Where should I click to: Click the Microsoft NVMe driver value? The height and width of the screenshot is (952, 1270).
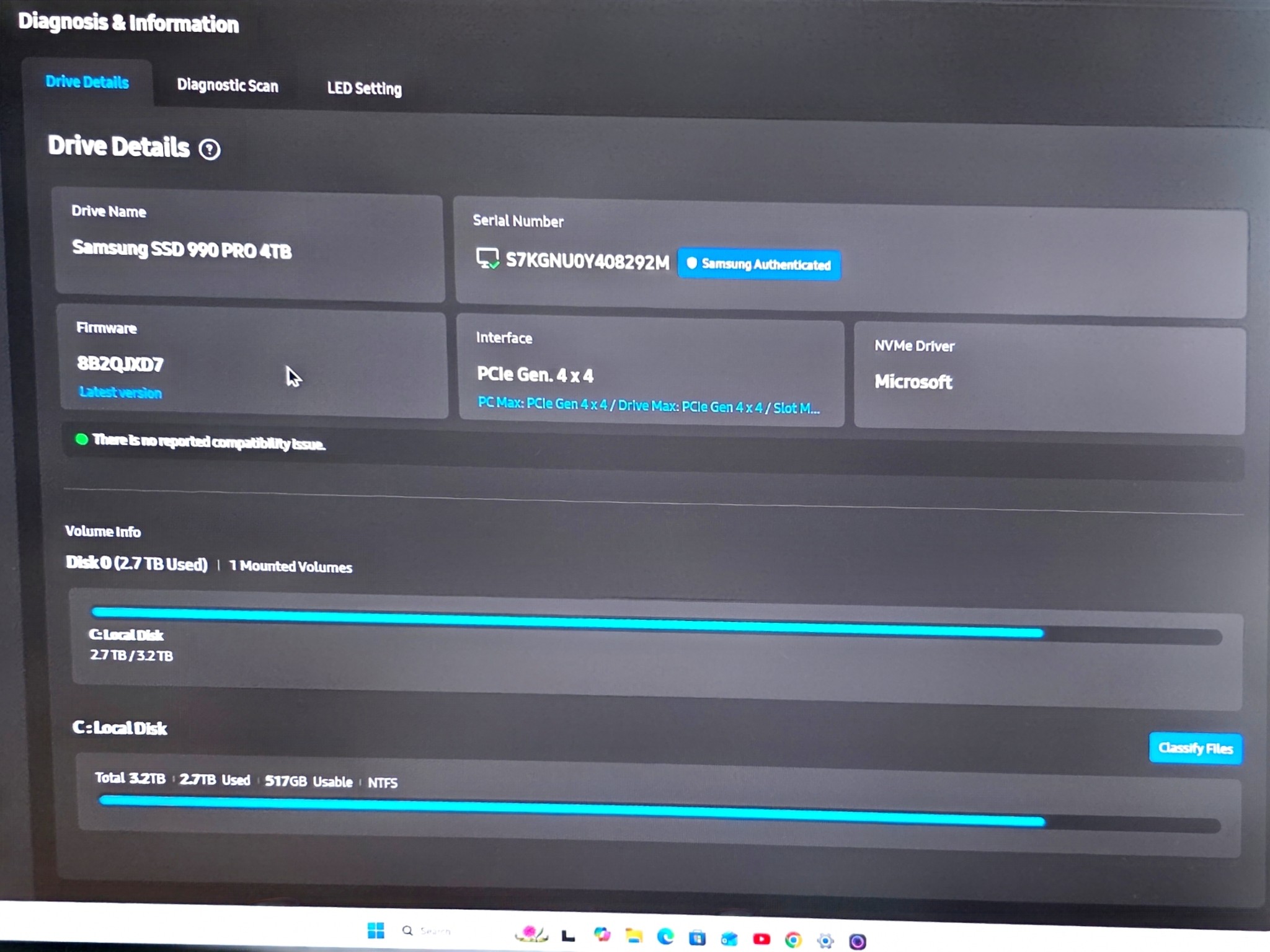[x=913, y=381]
